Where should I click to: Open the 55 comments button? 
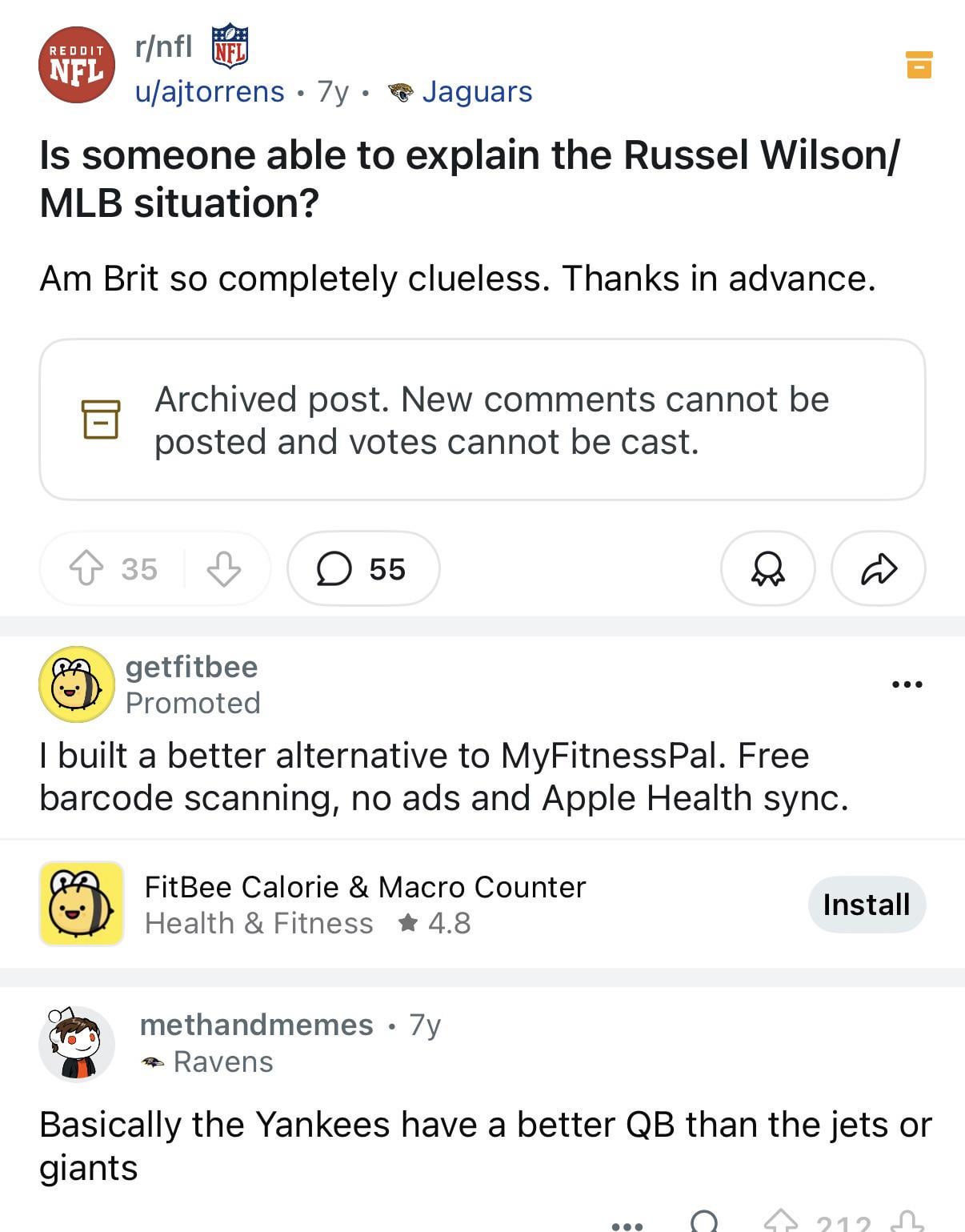tap(362, 569)
